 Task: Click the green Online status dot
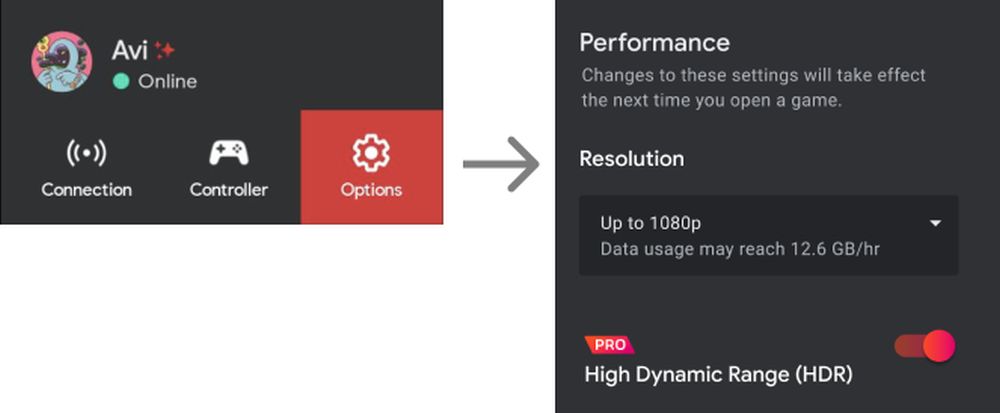[x=121, y=81]
